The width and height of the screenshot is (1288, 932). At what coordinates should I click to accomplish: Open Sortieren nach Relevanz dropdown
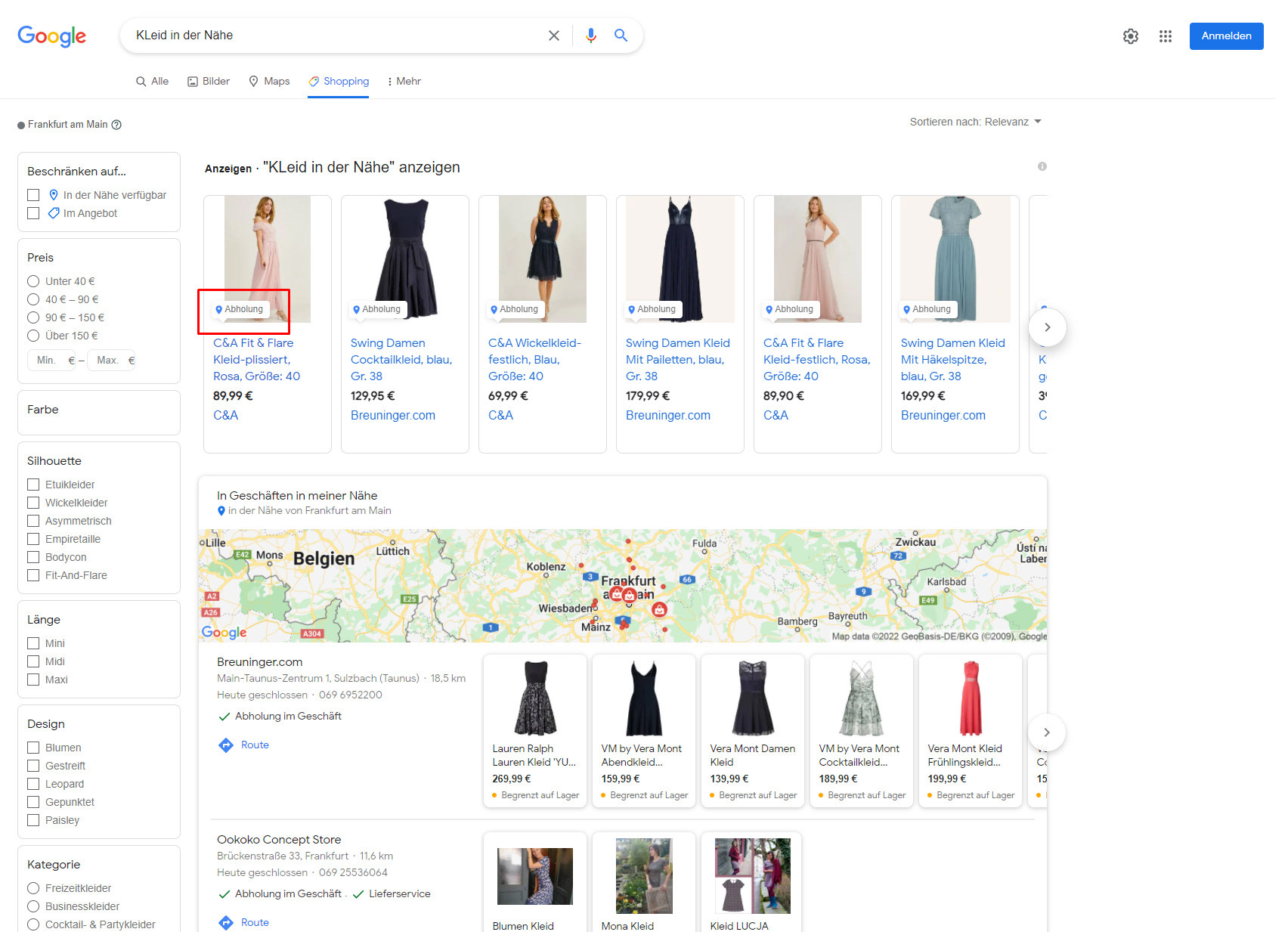point(975,122)
